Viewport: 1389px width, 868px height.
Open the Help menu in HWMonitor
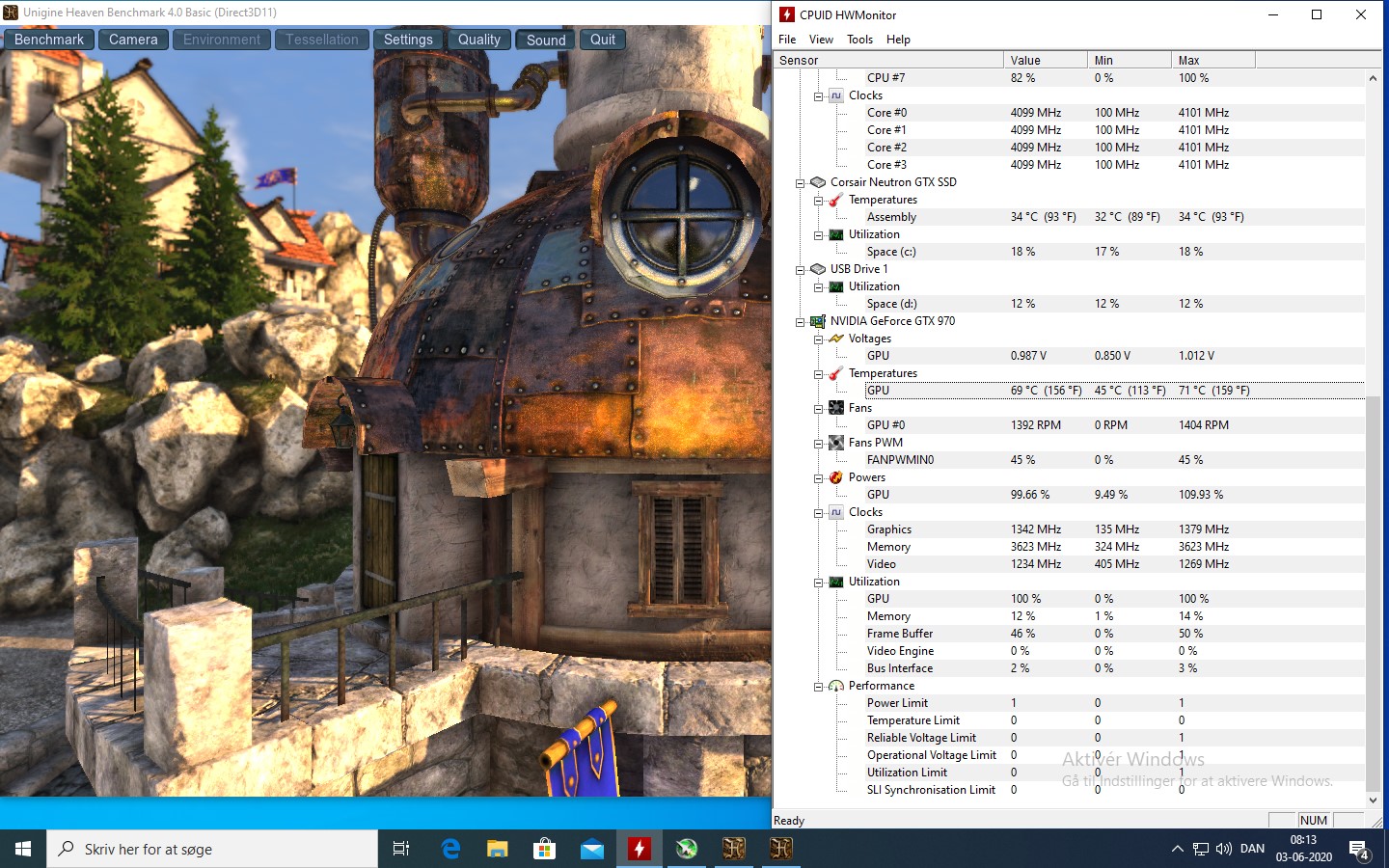click(898, 40)
